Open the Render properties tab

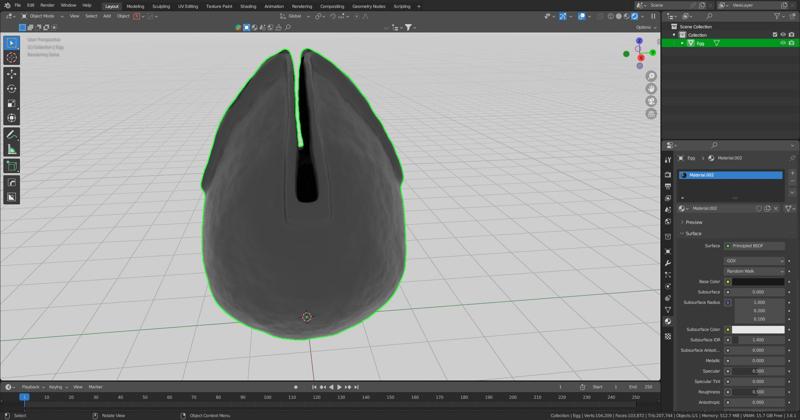tap(668, 175)
